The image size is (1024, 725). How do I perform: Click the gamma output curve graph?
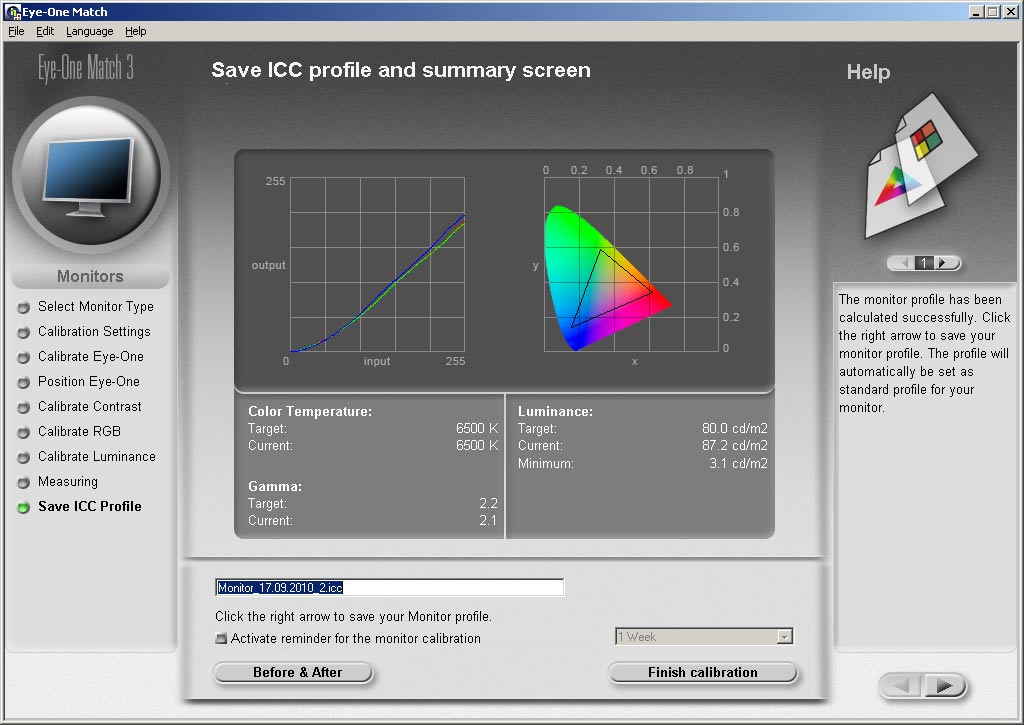(377, 265)
